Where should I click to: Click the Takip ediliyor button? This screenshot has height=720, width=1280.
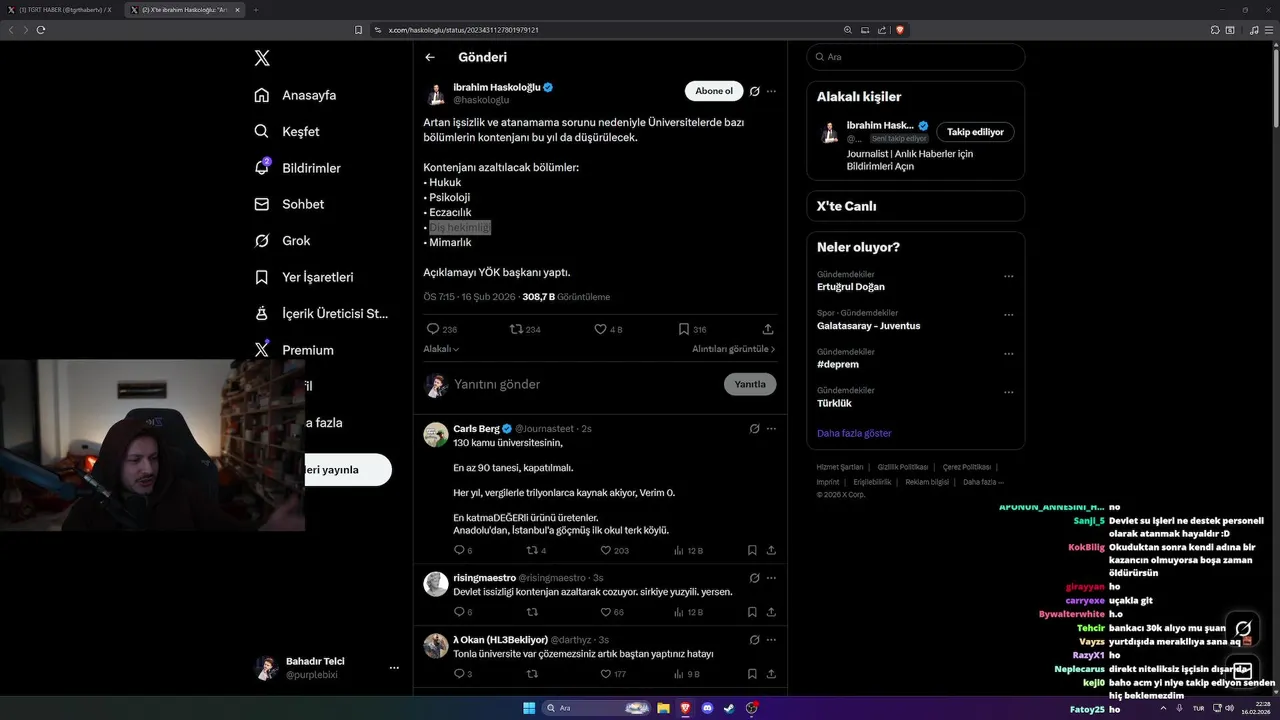pos(975,132)
